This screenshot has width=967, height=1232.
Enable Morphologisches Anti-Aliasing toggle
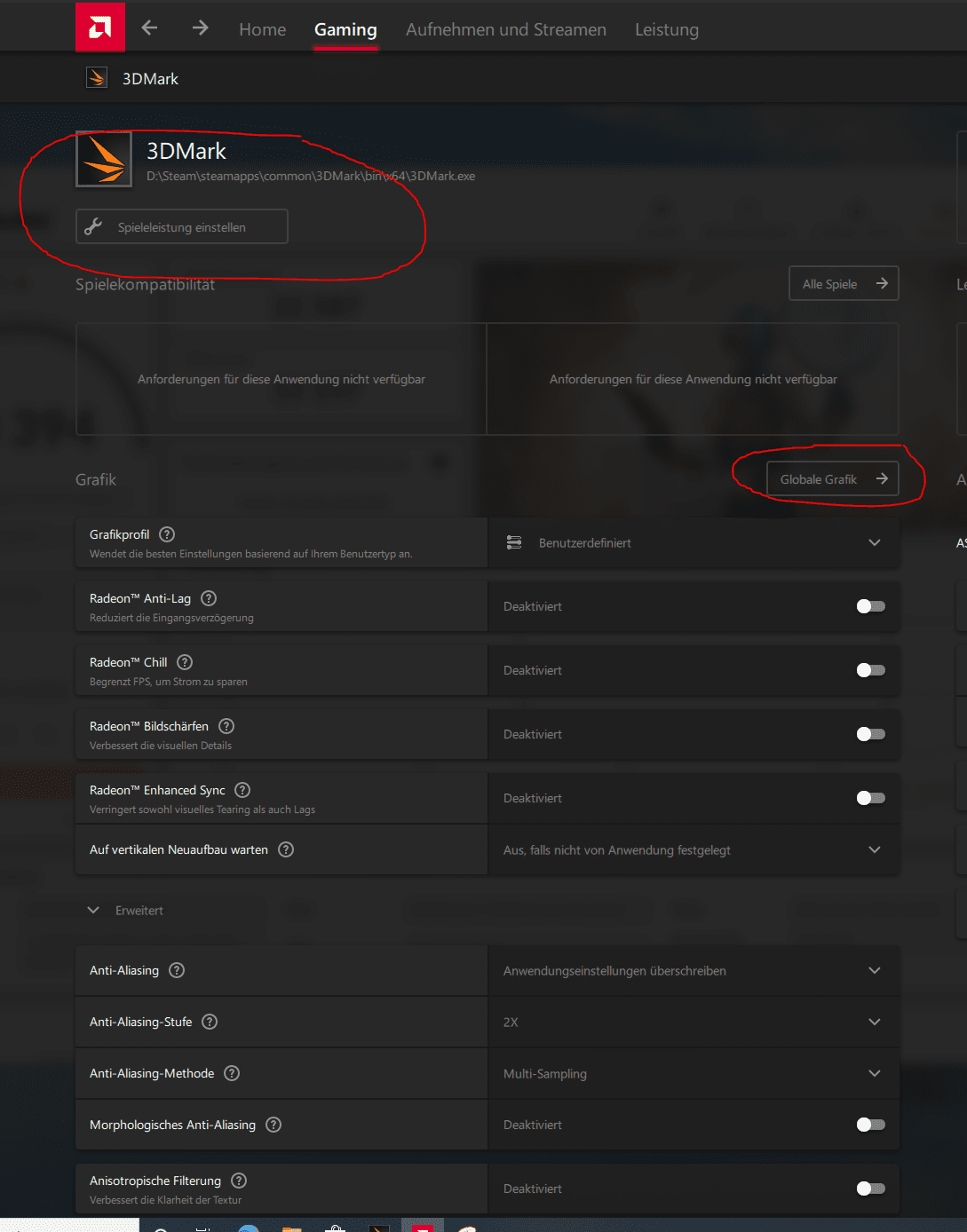tap(870, 1125)
